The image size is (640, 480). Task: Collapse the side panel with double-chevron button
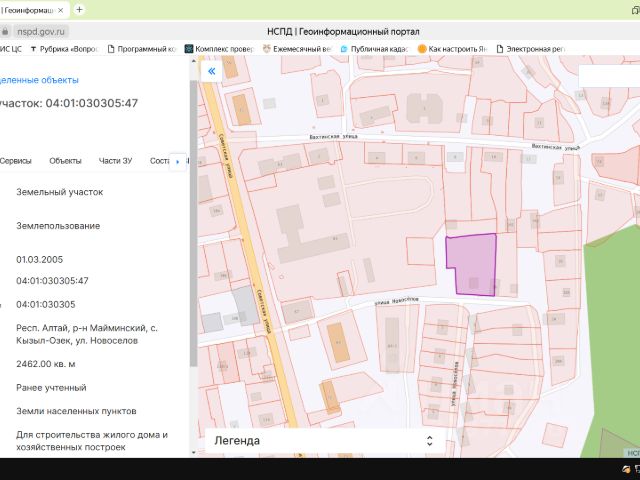(x=211, y=71)
